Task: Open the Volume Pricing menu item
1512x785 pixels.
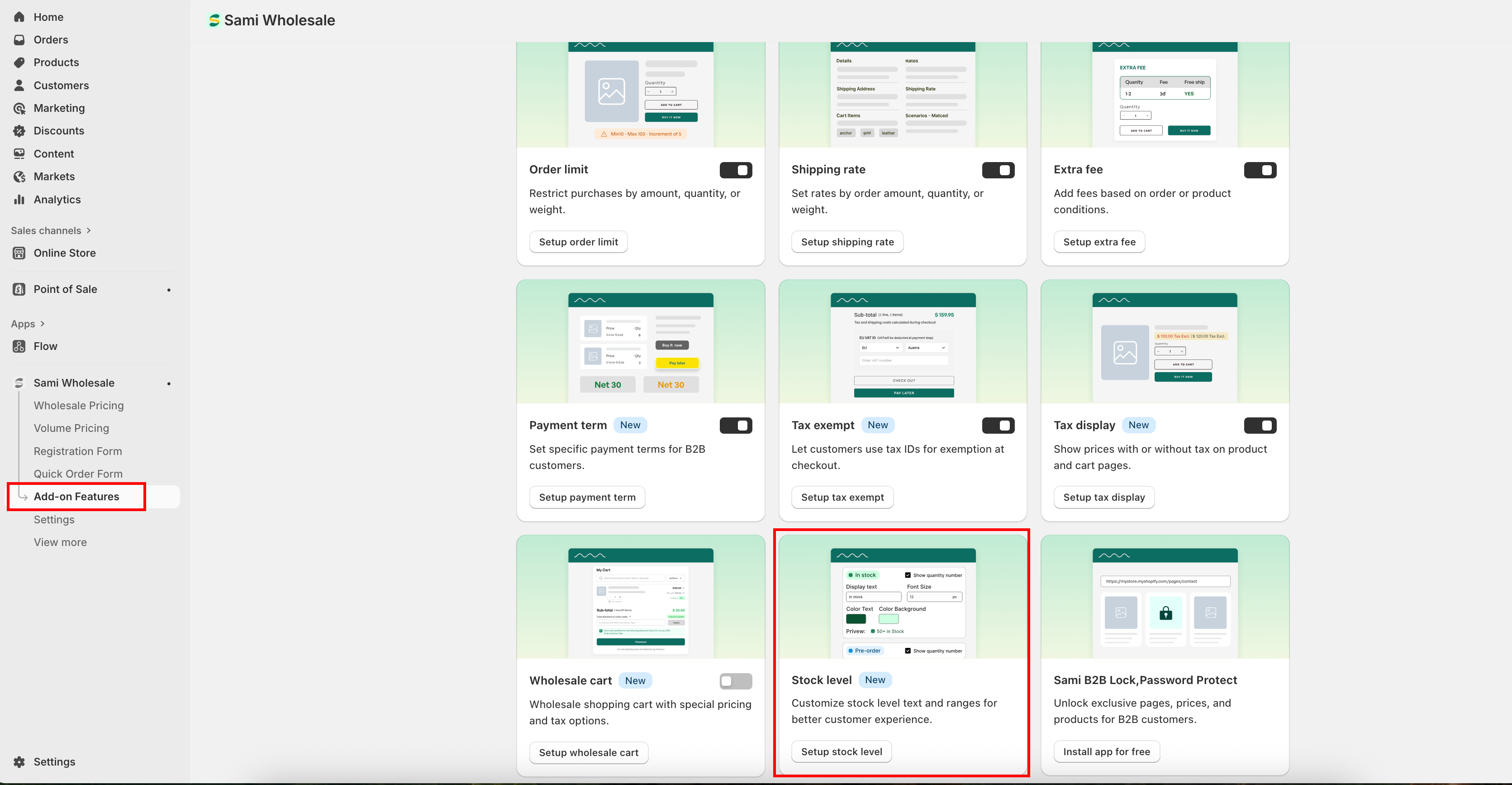Action: point(71,428)
